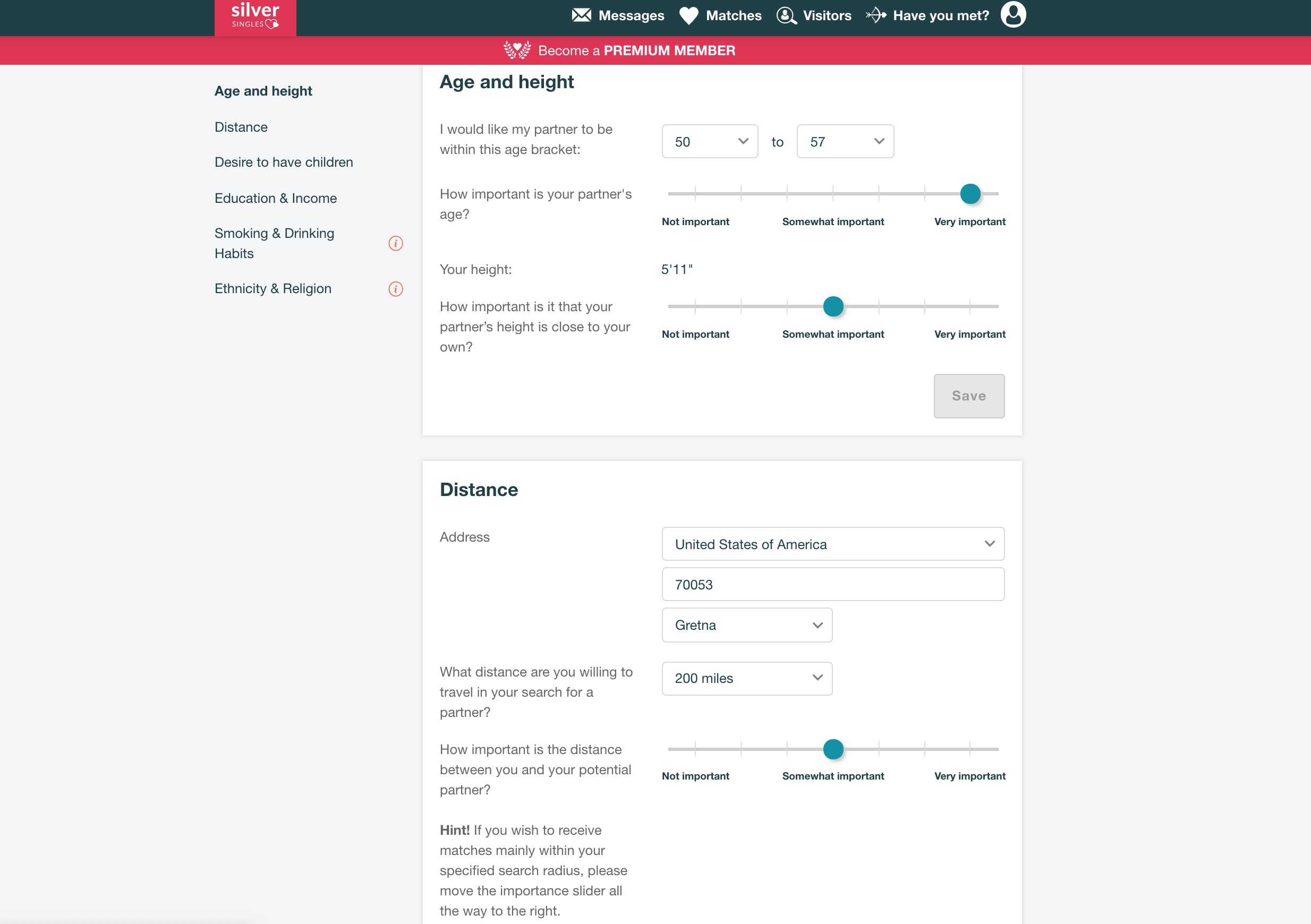Click Not important under the distance slider
Image resolution: width=1311 pixels, height=924 pixels.
pyautogui.click(x=695, y=776)
